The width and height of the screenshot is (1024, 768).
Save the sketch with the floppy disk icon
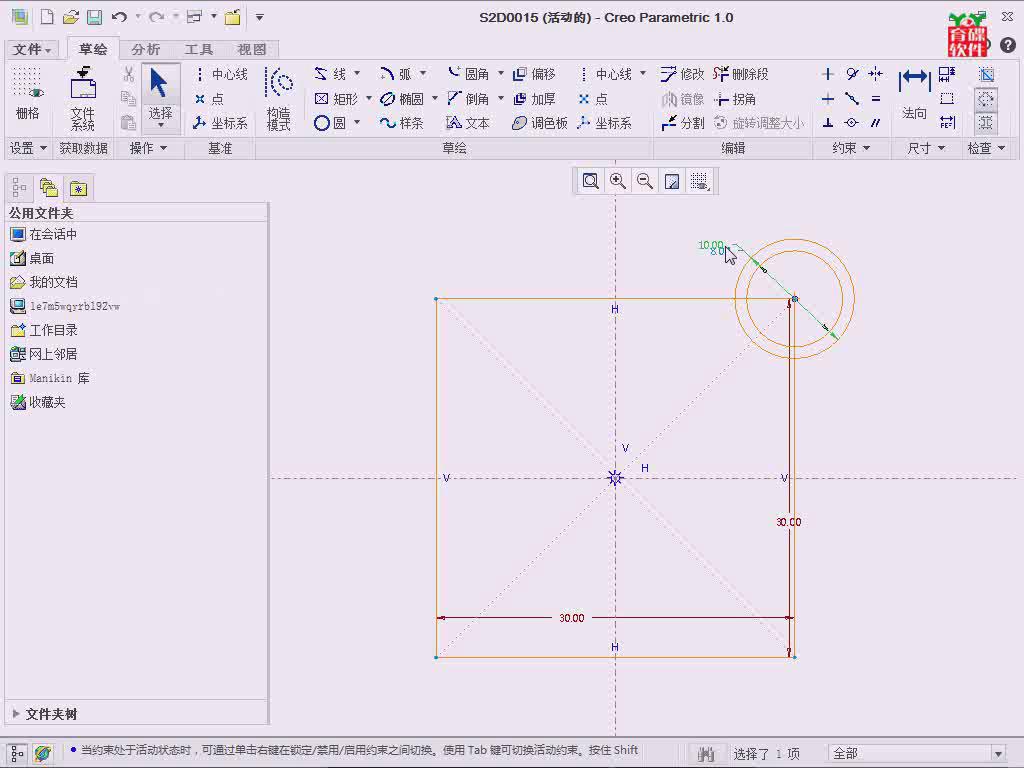[95, 18]
